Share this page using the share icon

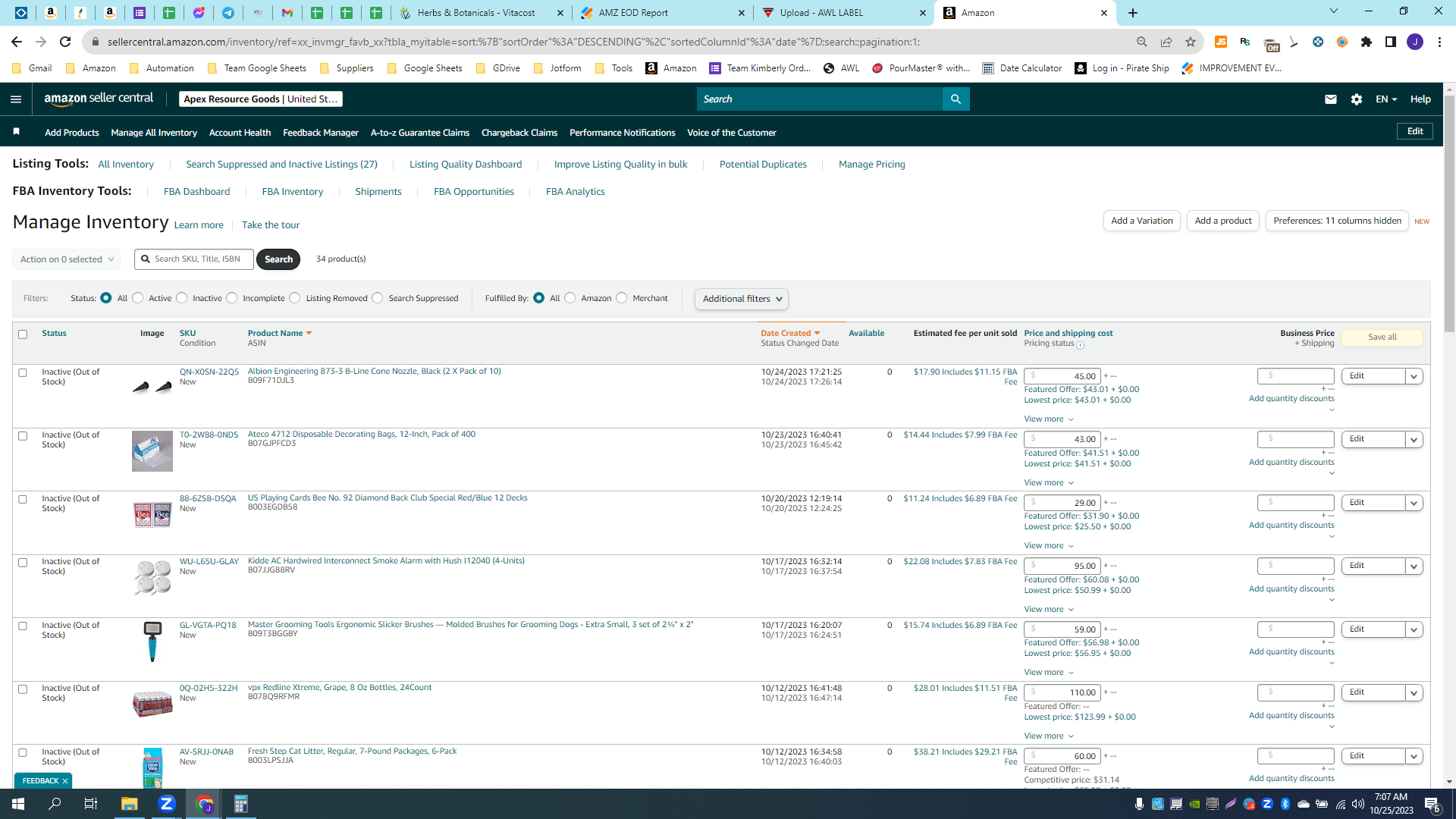(1166, 42)
